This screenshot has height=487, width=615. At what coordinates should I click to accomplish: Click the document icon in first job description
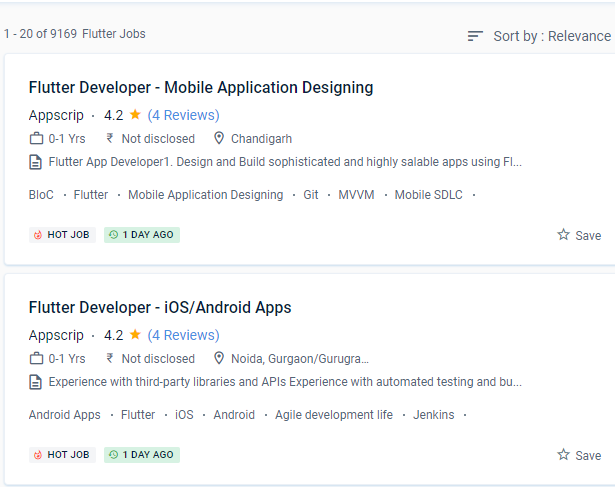[37, 161]
